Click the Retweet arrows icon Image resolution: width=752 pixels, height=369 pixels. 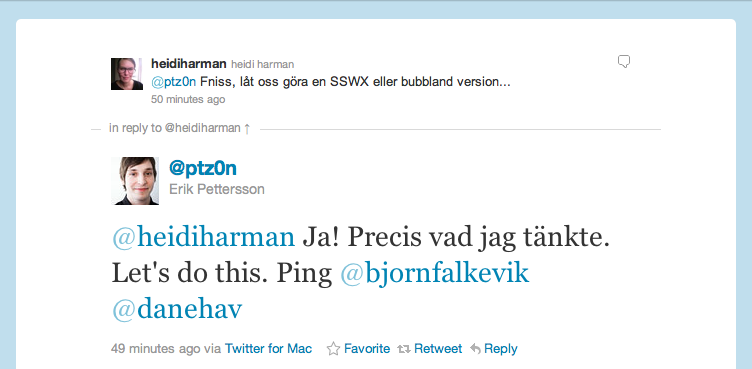(x=404, y=349)
